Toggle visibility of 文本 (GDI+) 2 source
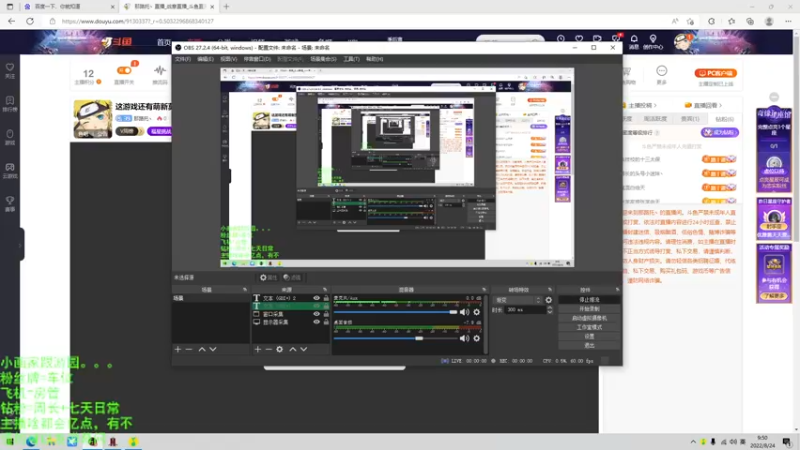 point(316,298)
